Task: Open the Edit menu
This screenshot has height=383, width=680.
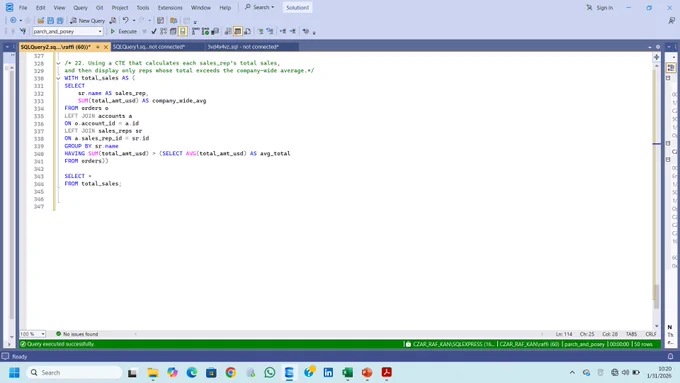Action: [x=40, y=8]
